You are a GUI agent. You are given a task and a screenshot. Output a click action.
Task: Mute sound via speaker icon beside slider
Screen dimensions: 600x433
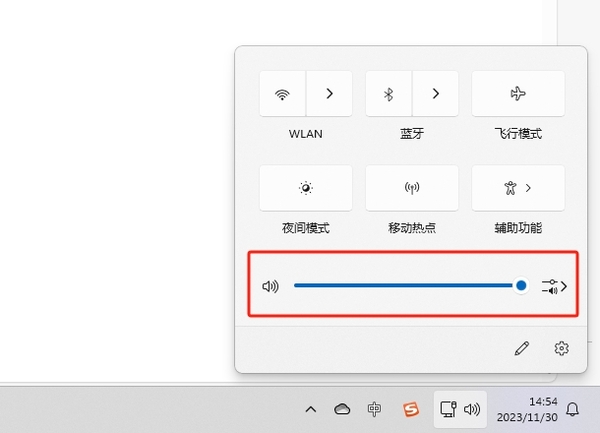point(270,286)
